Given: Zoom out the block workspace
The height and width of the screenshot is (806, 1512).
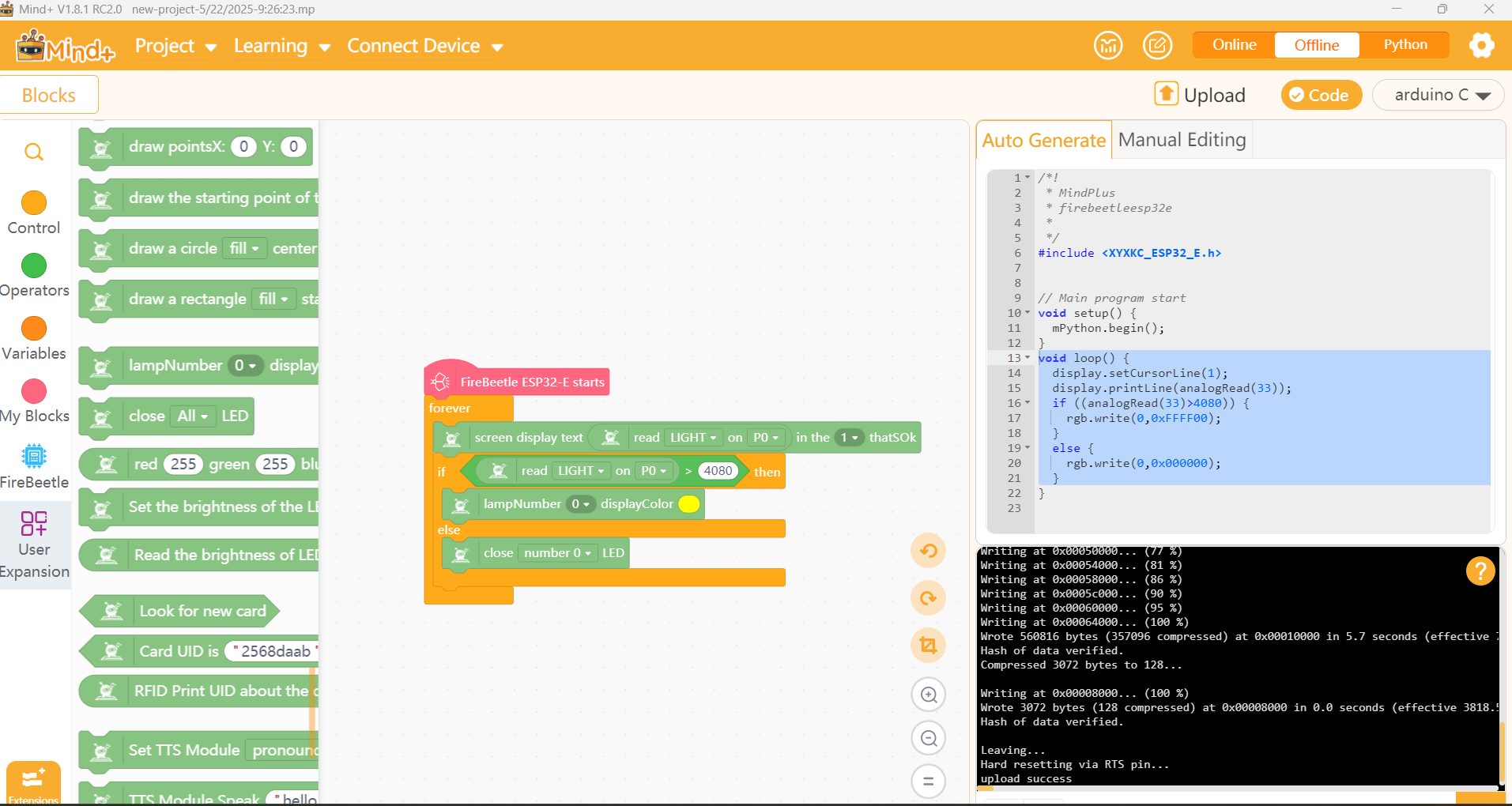Looking at the screenshot, I should point(929,738).
